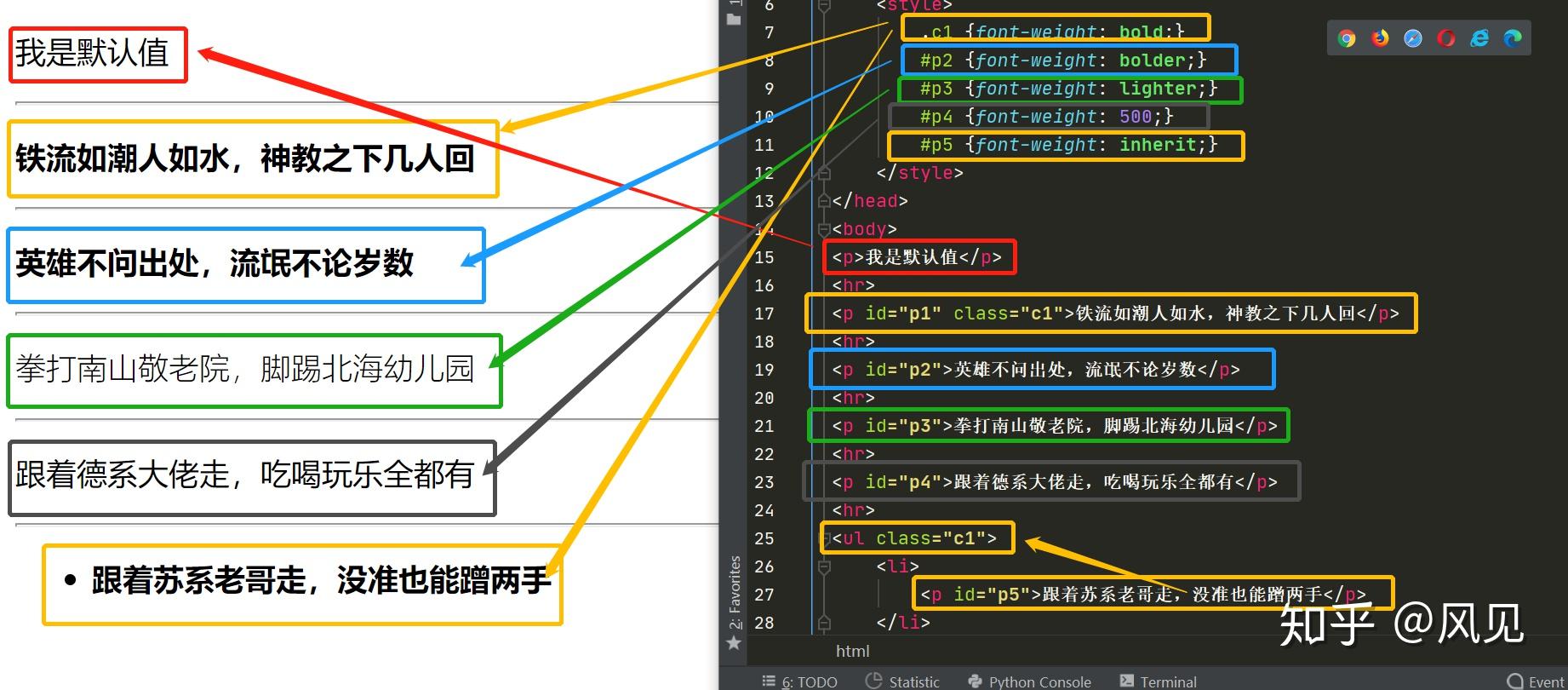Collapse the closing head tag fold marker

coord(824,201)
